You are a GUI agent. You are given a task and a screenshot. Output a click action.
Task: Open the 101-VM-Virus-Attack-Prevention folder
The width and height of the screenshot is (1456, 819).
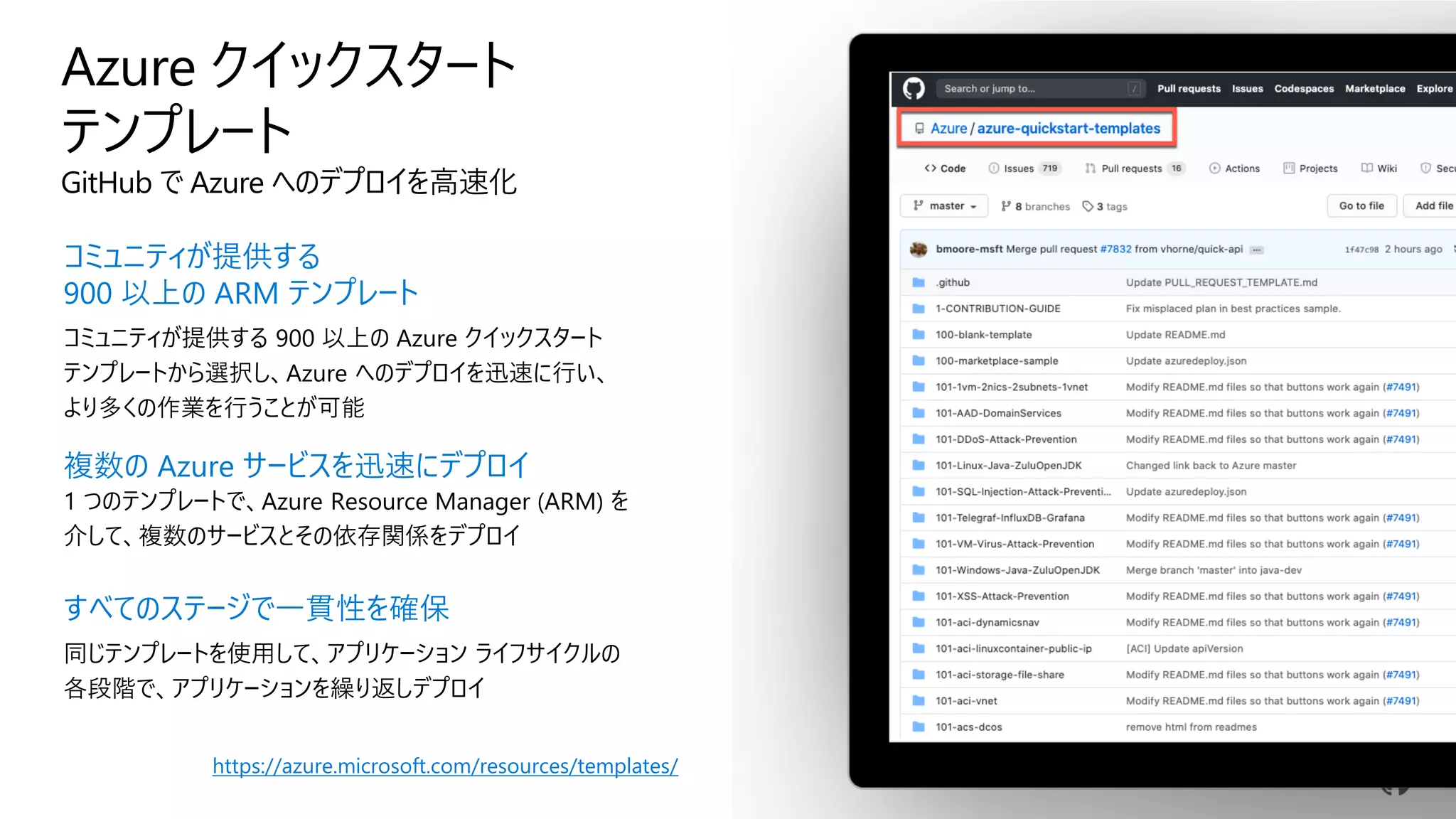(x=1015, y=545)
